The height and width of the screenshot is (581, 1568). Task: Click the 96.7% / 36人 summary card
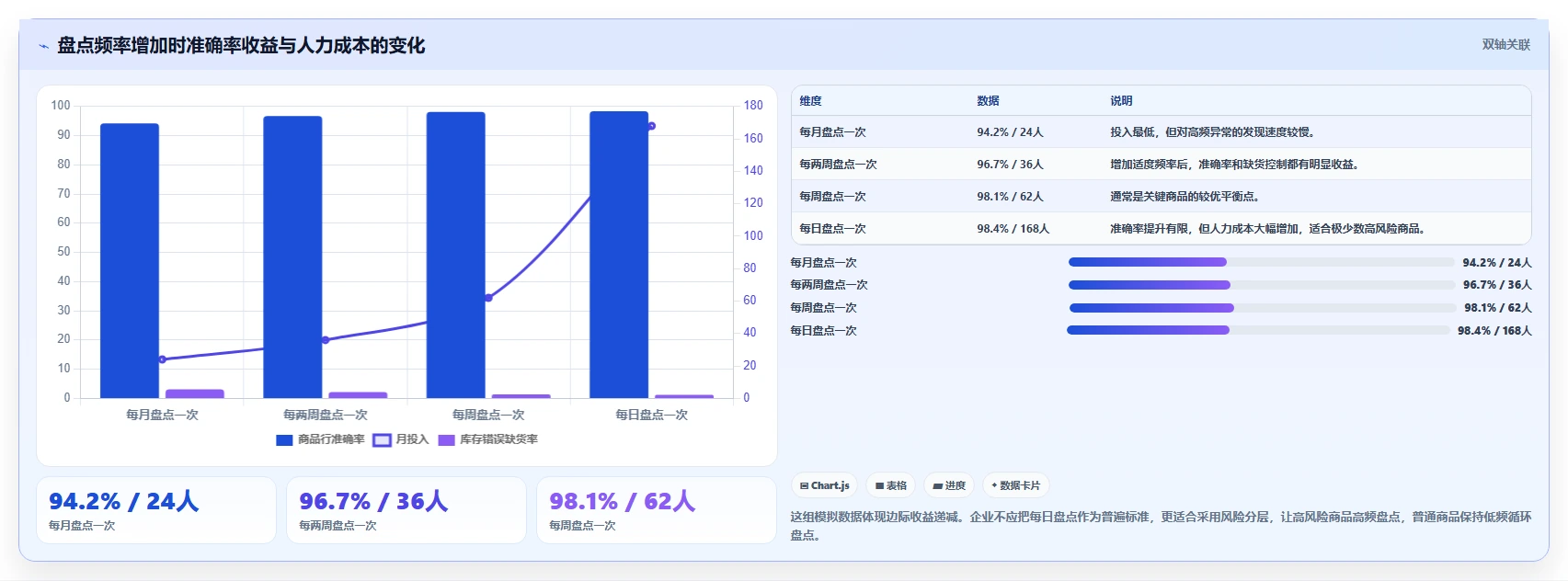pos(406,510)
